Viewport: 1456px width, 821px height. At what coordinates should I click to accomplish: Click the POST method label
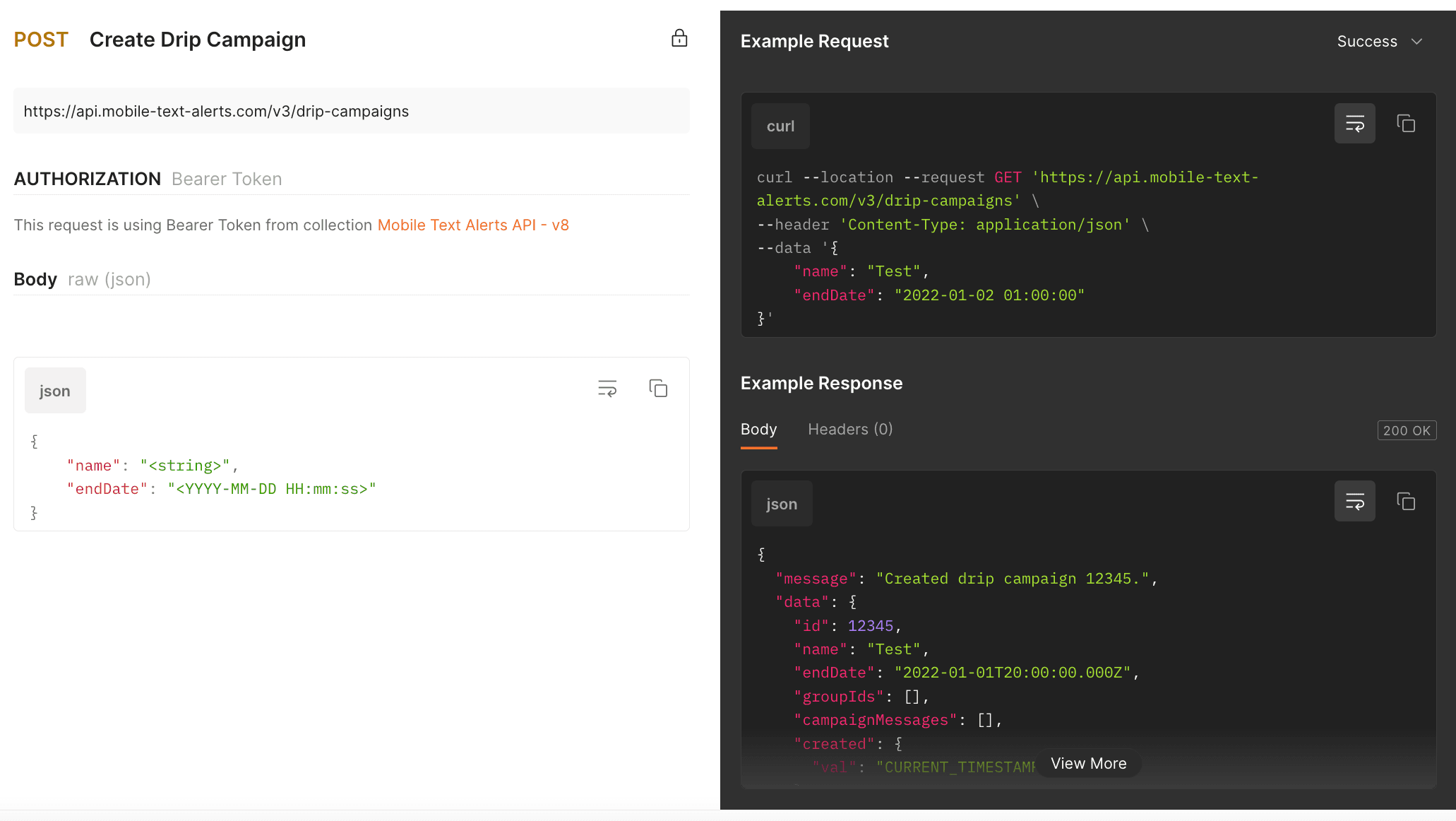pos(41,40)
